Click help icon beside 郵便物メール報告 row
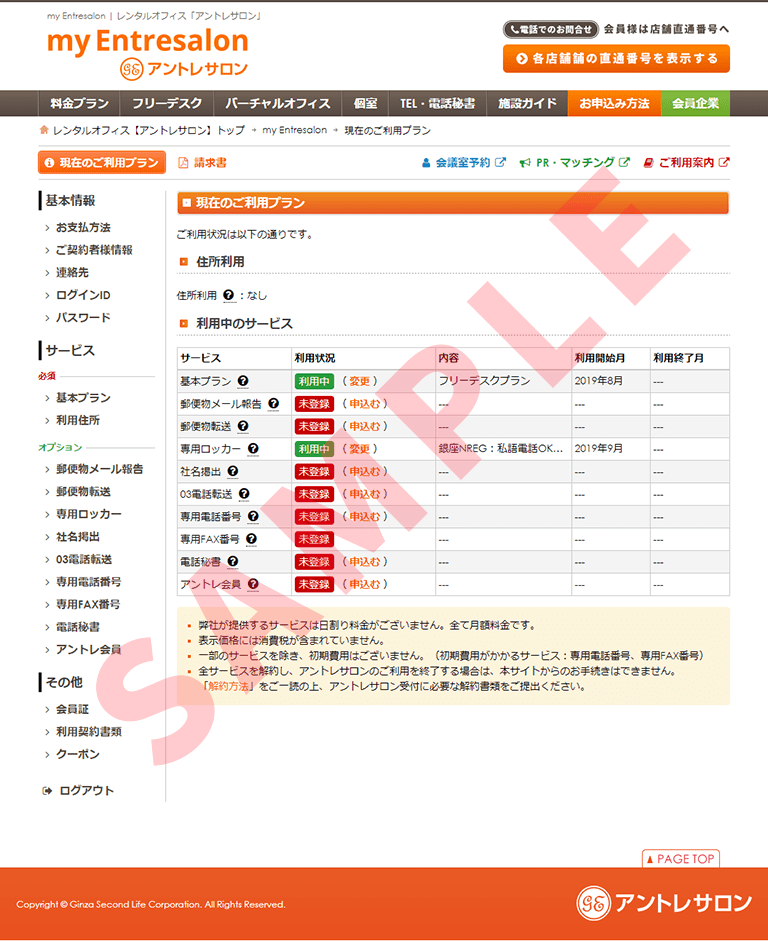 tap(273, 404)
